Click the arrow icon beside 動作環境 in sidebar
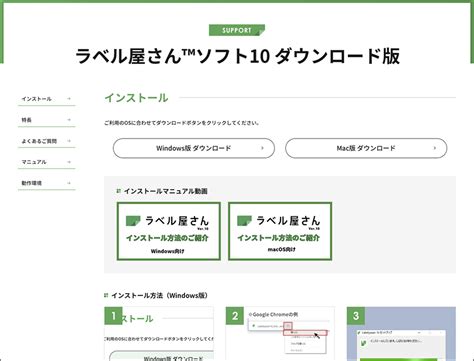474x361 pixels. (x=69, y=183)
